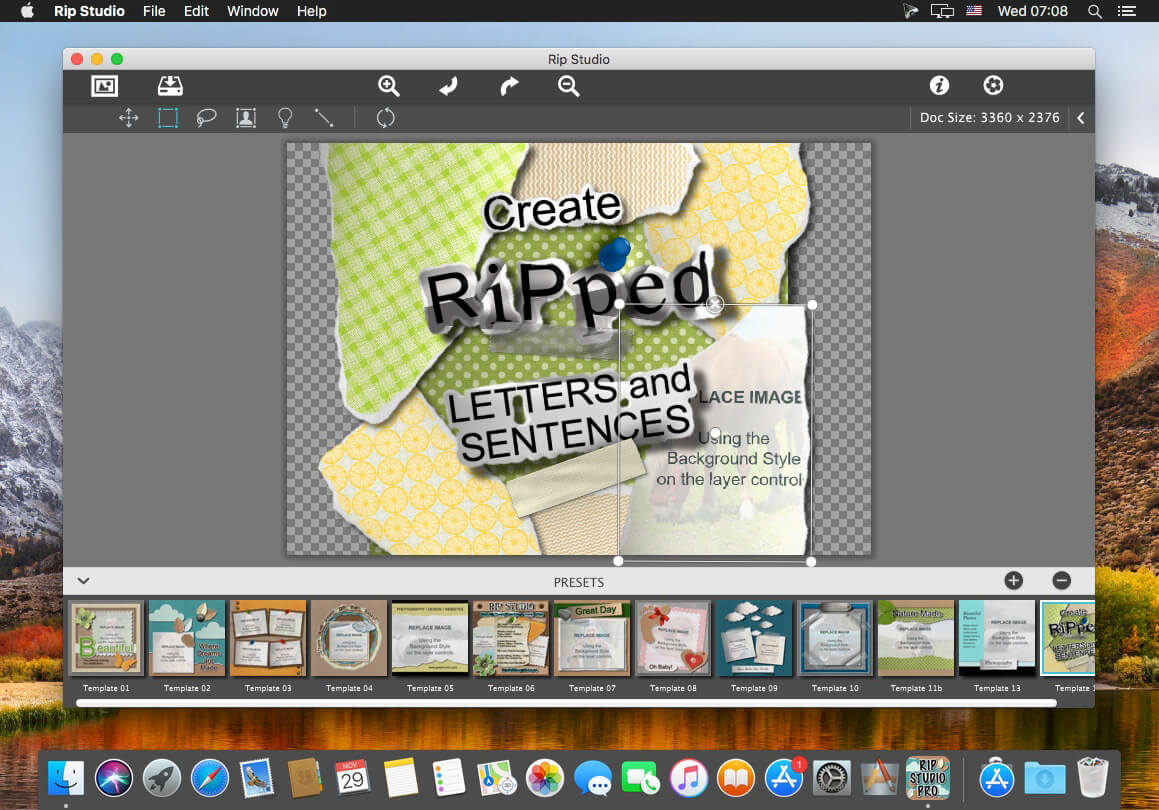Click the redo arrow icon

[x=509, y=86]
